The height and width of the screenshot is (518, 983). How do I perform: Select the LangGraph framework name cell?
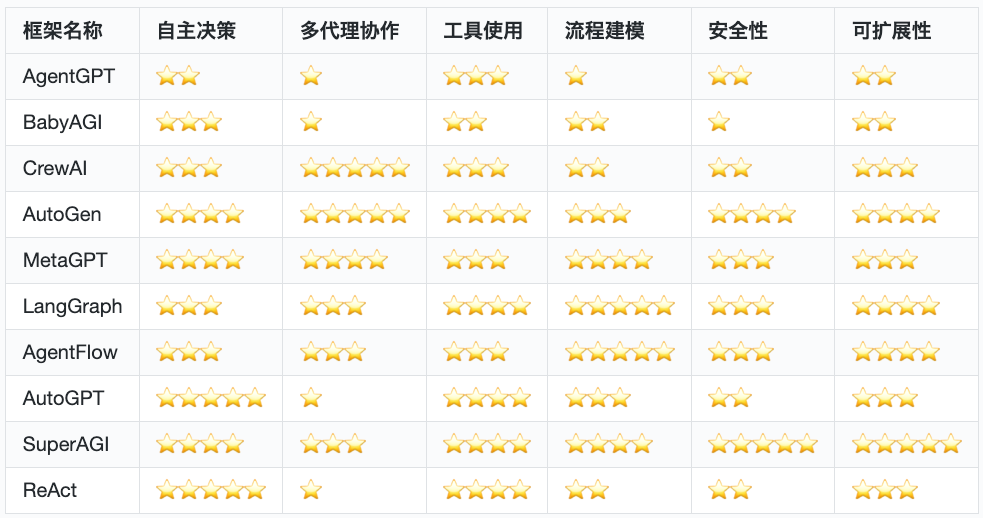[72, 306]
